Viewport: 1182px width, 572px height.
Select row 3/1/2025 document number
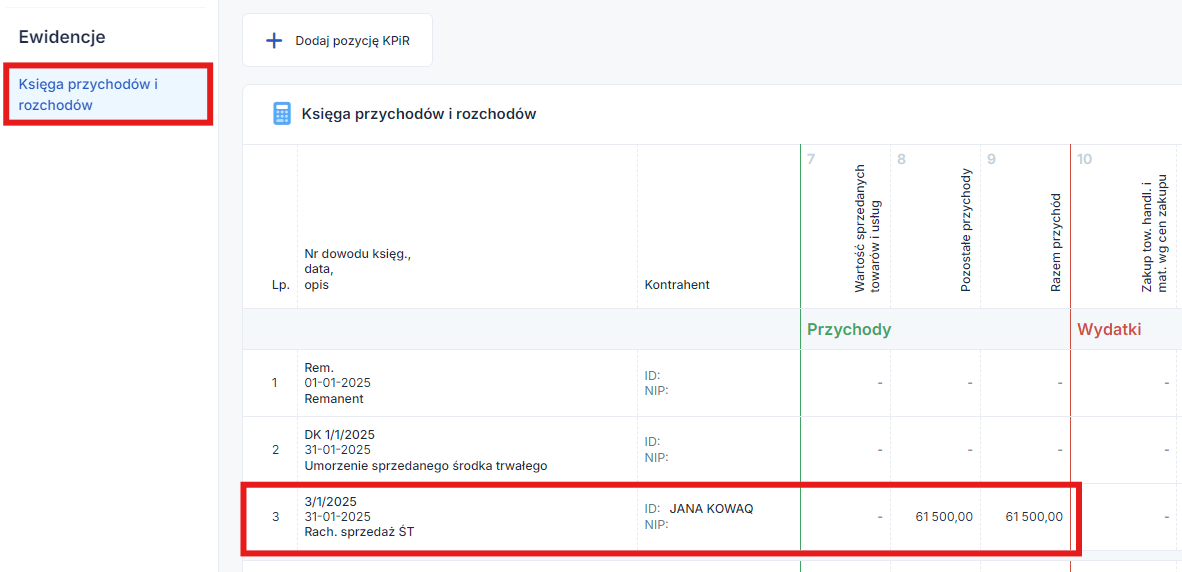(330, 501)
